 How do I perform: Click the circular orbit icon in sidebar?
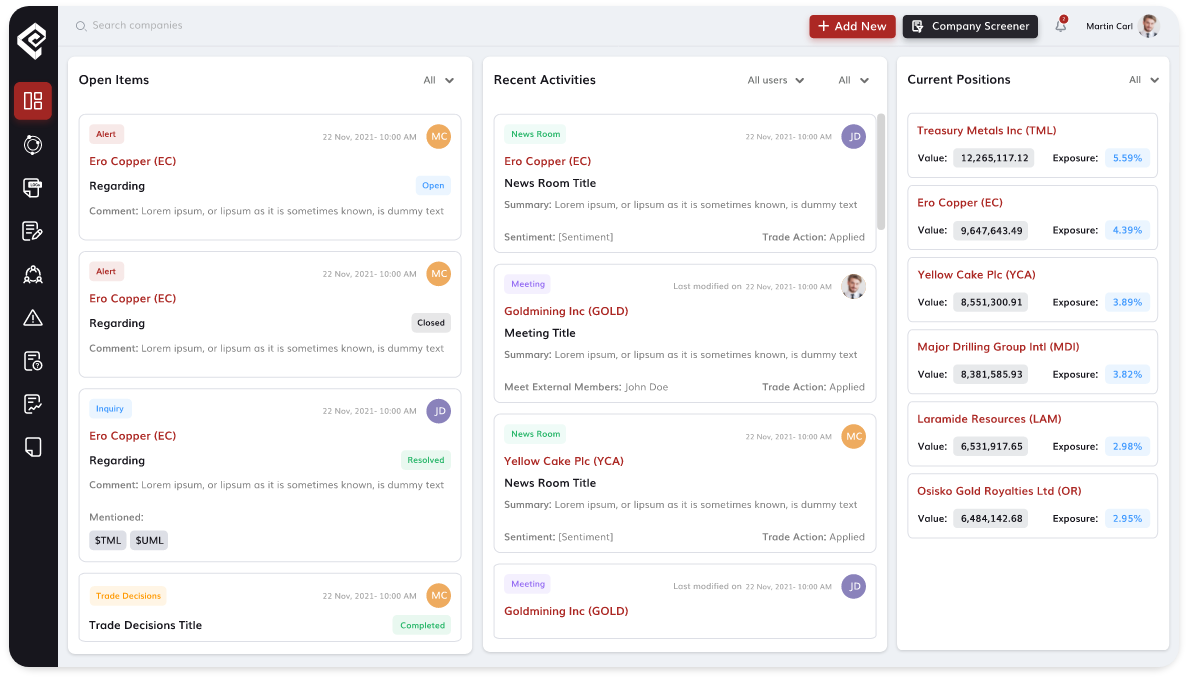[33, 145]
